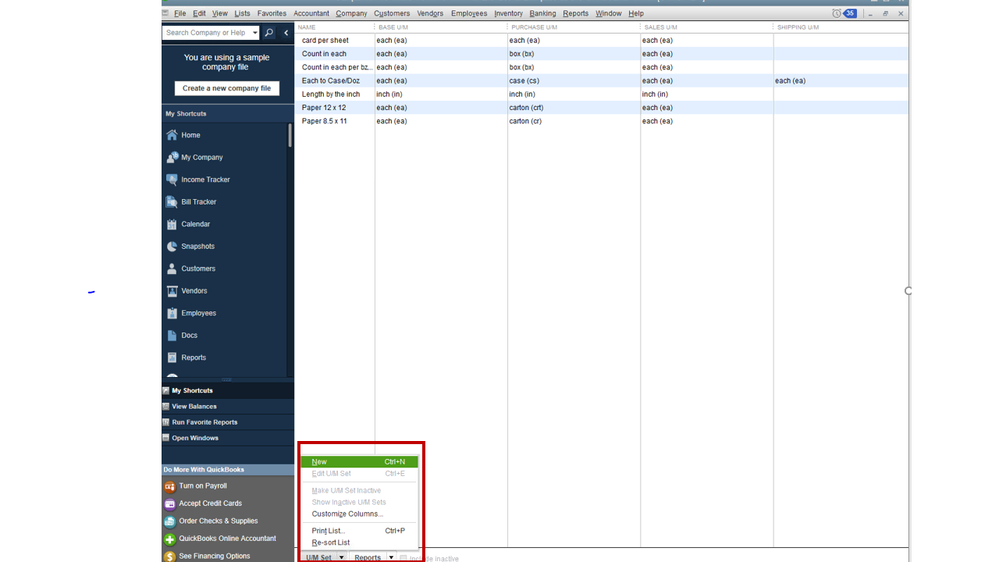The width and height of the screenshot is (999, 562).
Task: Click 'case (cs)' purchase unit cell
Action: [524, 81]
